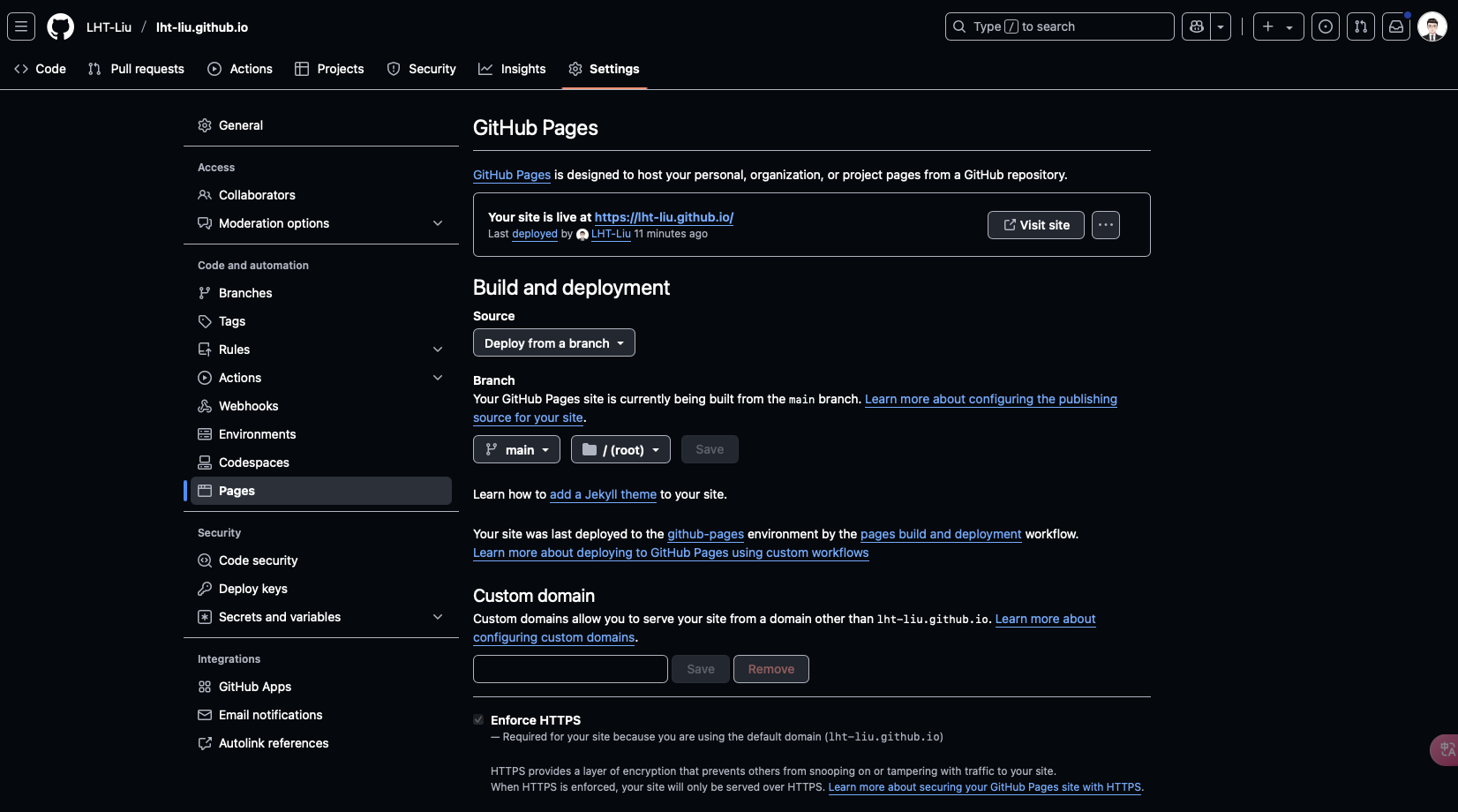Switch to the Actions tab
Screen dimensions: 1458x812
click(240, 69)
